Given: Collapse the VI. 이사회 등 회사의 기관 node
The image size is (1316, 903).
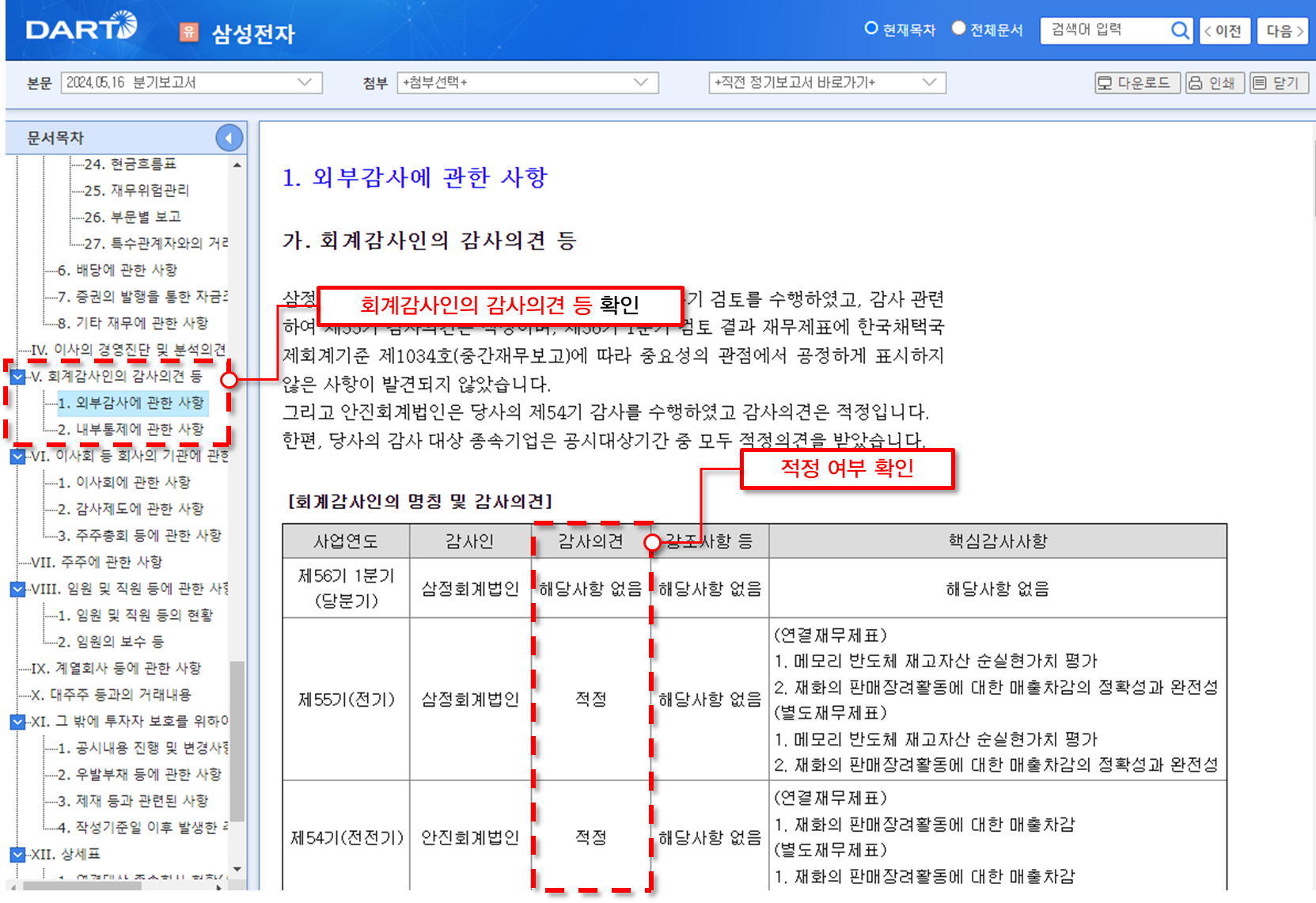Looking at the screenshot, I should (x=18, y=457).
